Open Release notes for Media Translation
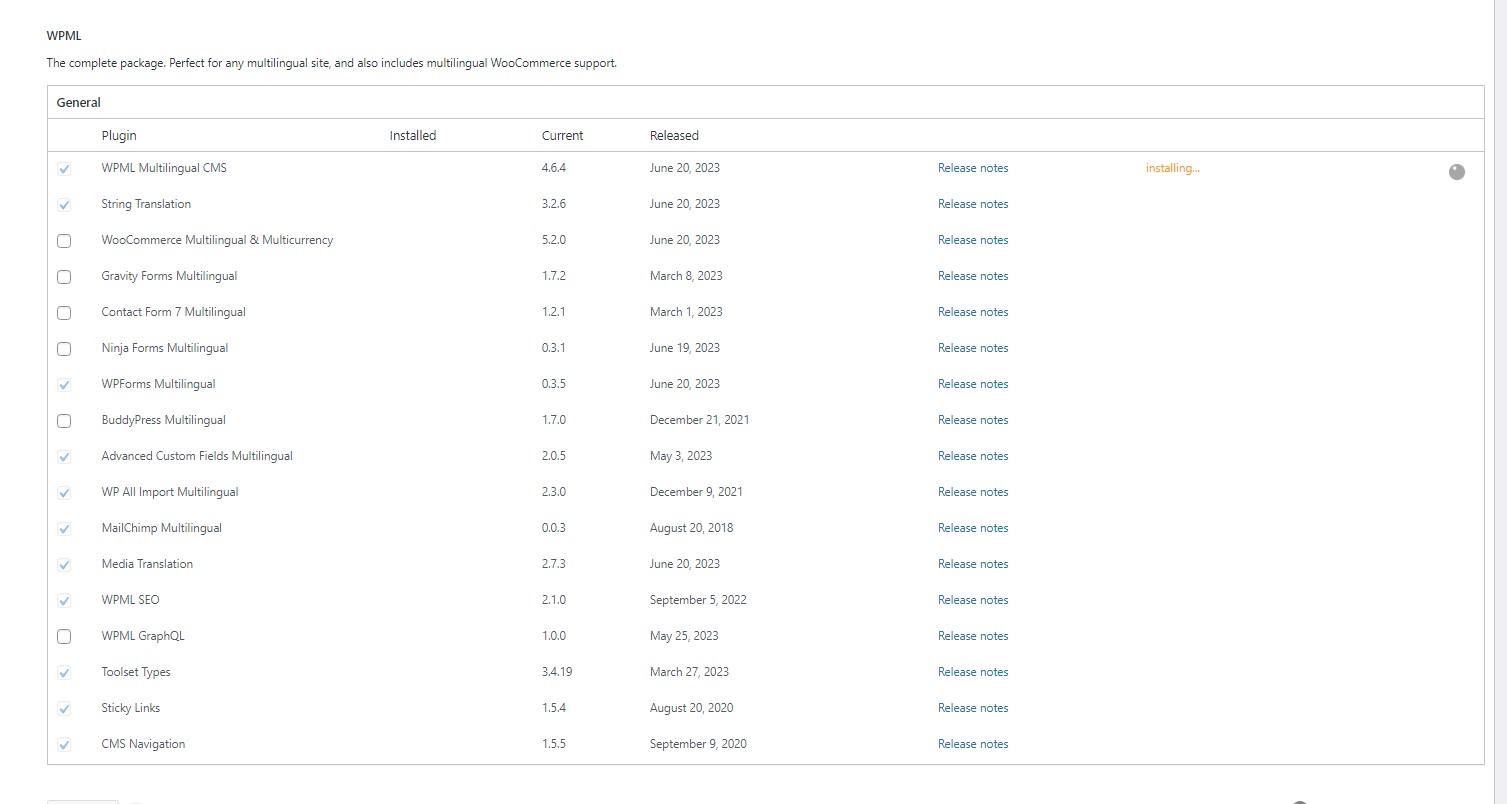This screenshot has height=804, width=1507. 973,564
